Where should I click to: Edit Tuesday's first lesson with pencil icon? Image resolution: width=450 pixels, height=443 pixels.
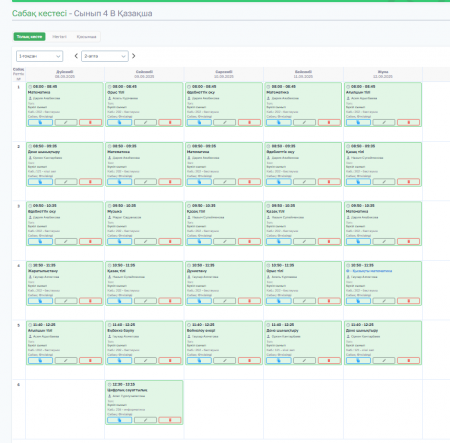click(x=145, y=122)
